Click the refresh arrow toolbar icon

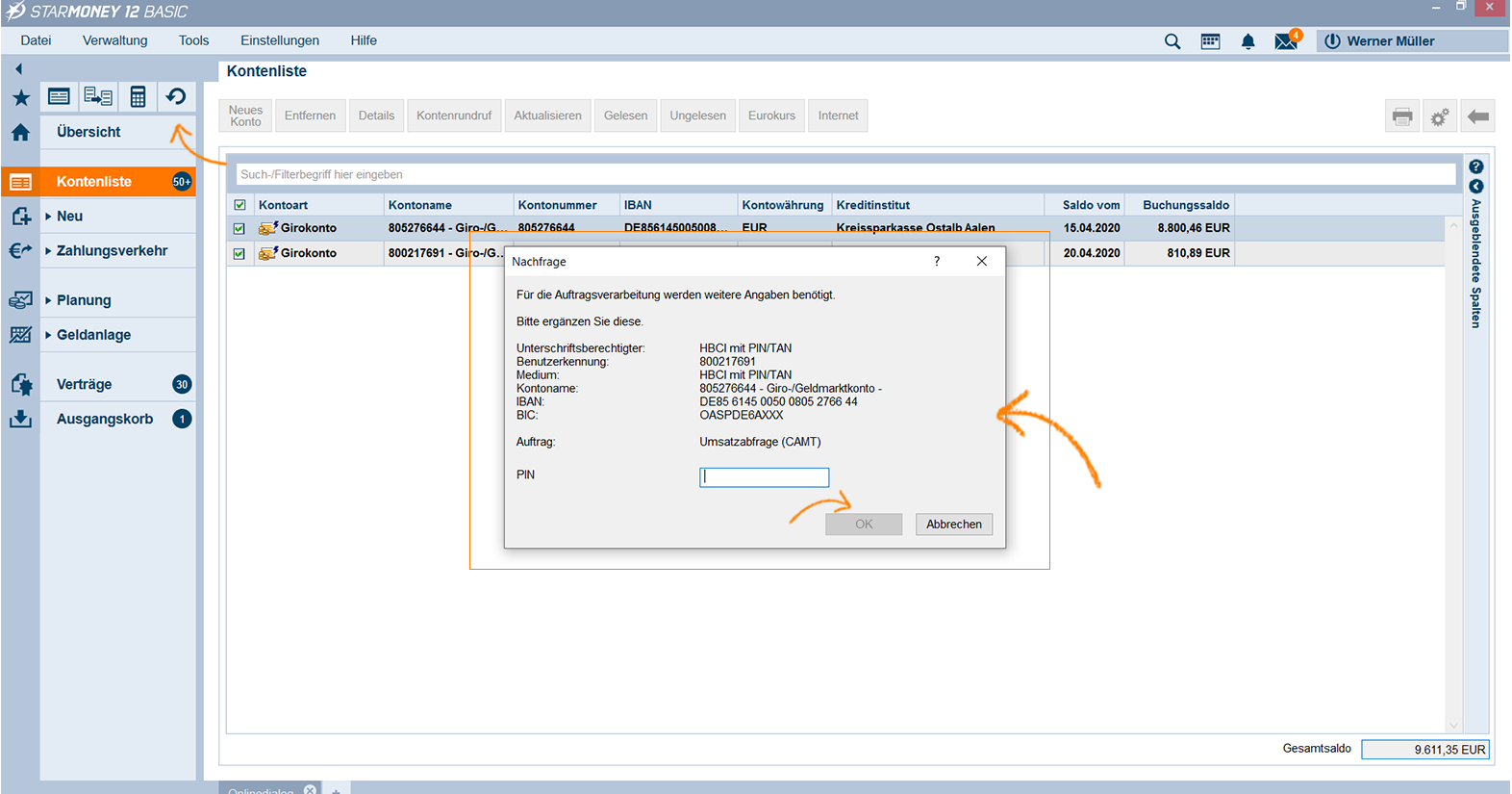(x=176, y=96)
